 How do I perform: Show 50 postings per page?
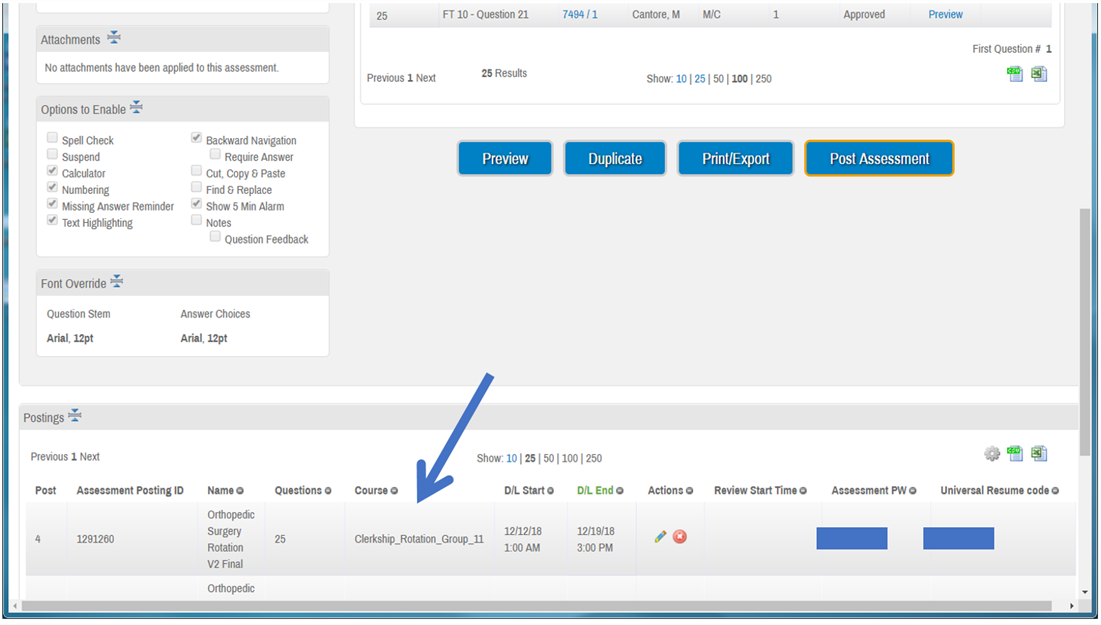pos(548,459)
